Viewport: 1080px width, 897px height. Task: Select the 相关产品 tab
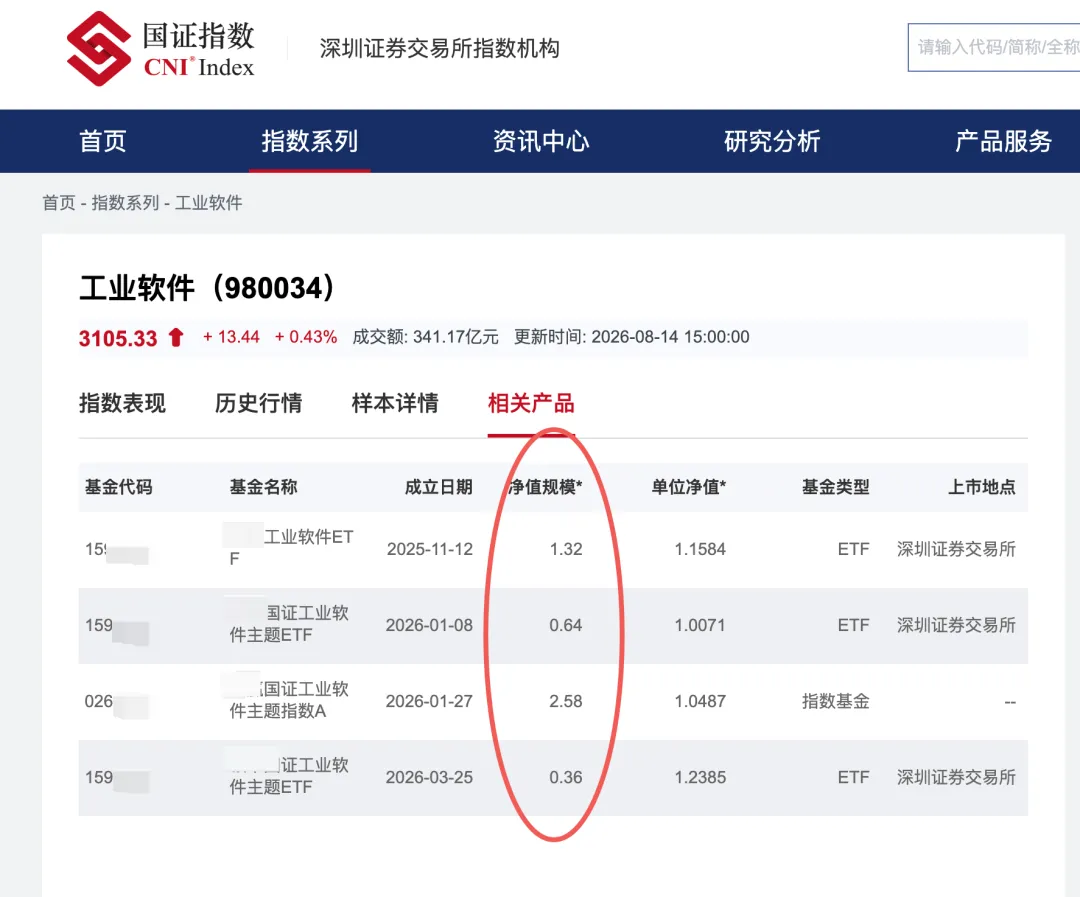[x=531, y=403]
